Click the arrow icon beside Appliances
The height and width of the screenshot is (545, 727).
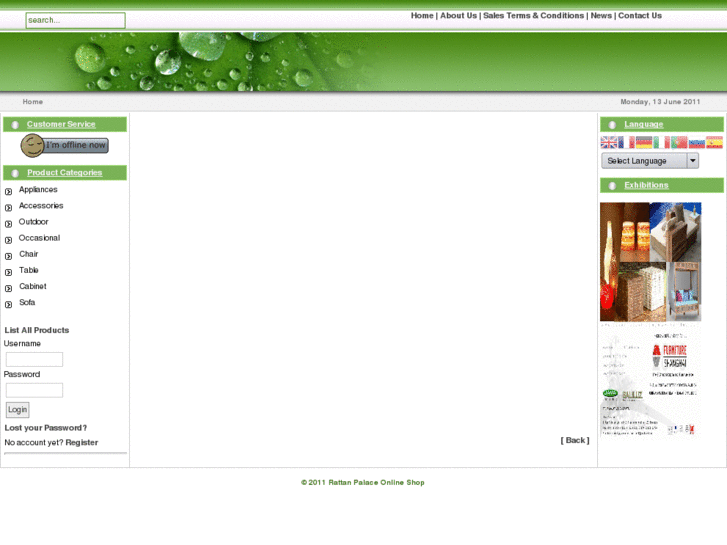pos(8,191)
